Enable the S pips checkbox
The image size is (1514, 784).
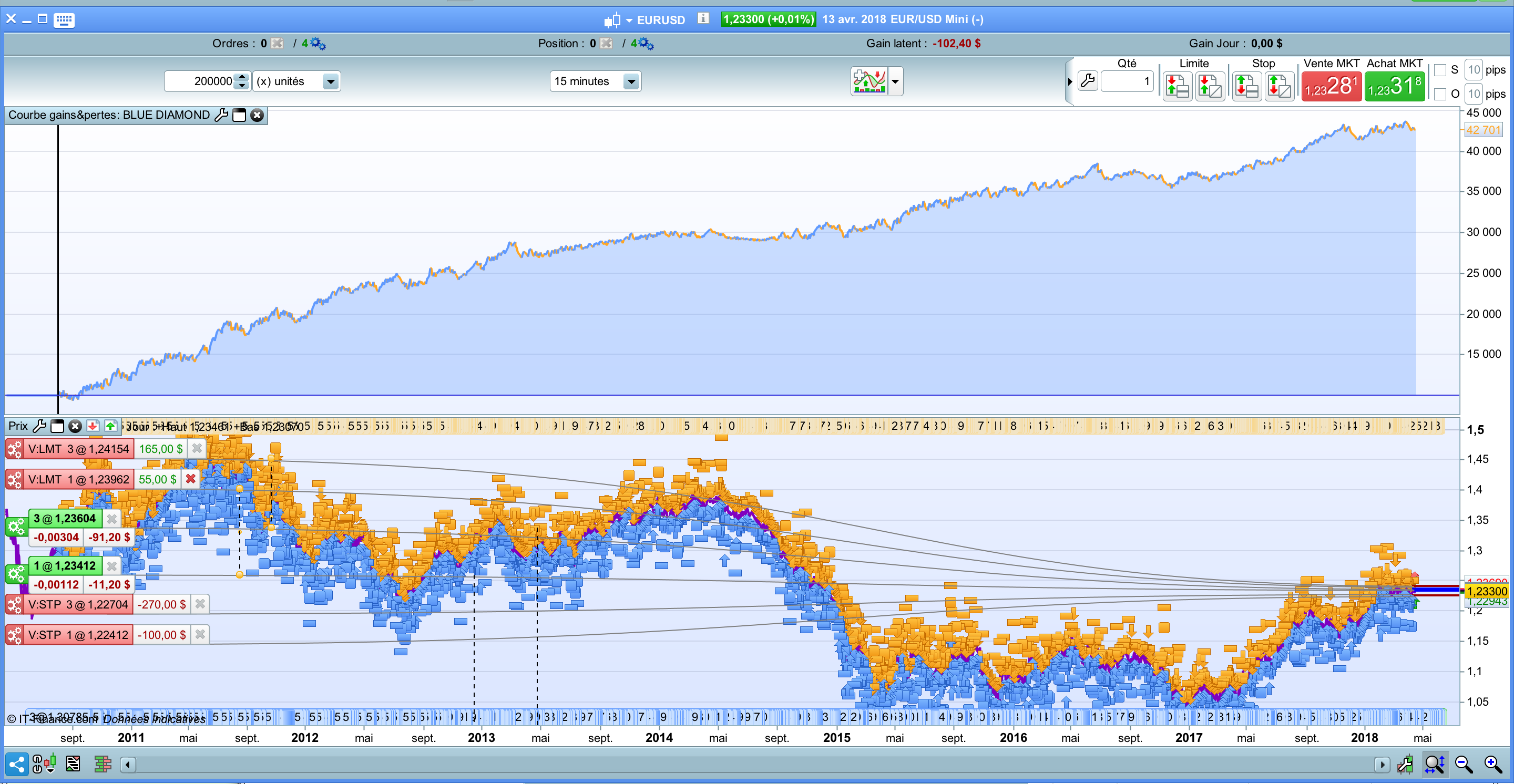tap(1440, 70)
